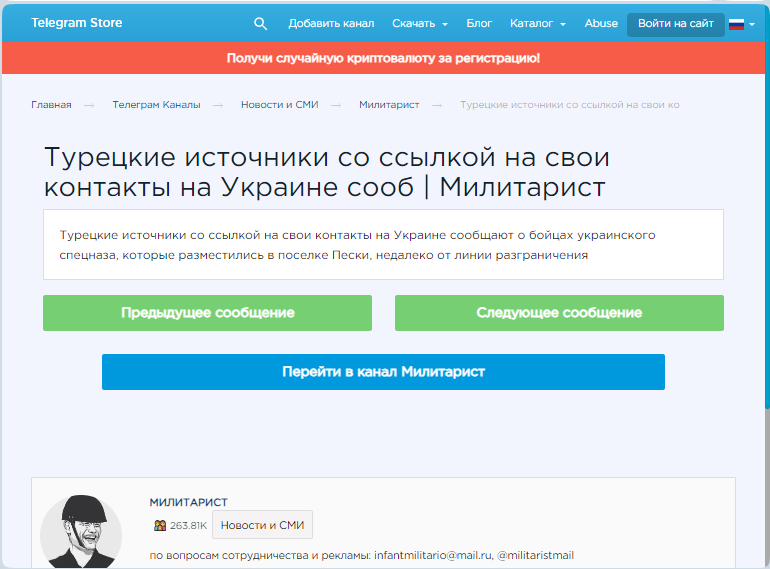Image resolution: width=770 pixels, height=569 pixels.
Task: Click the red crypto registration banner
Action: tap(383, 58)
